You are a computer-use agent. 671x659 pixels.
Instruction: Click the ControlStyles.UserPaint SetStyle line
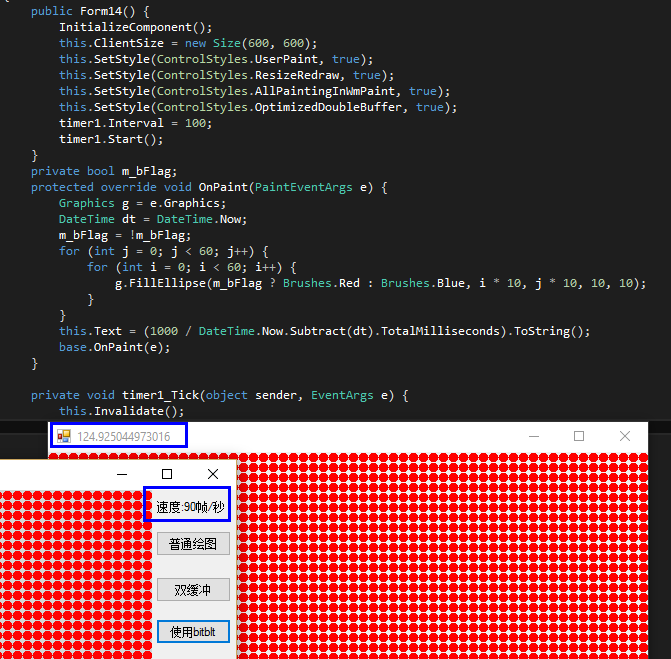216,59
